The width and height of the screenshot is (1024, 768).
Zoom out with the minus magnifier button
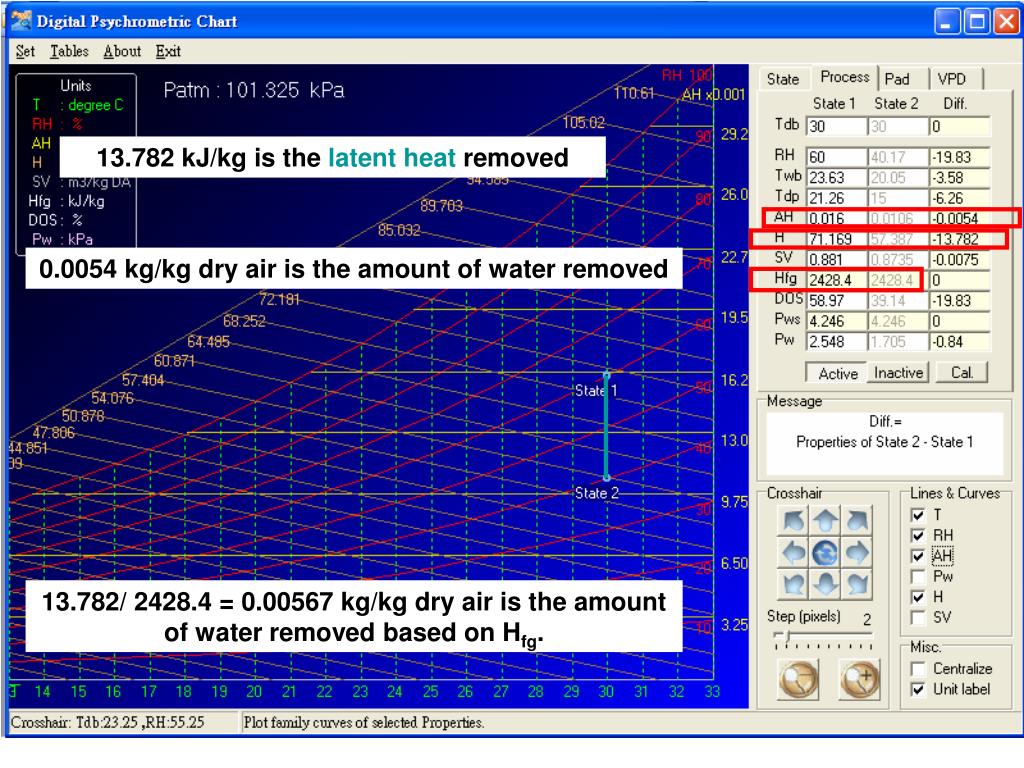click(798, 679)
